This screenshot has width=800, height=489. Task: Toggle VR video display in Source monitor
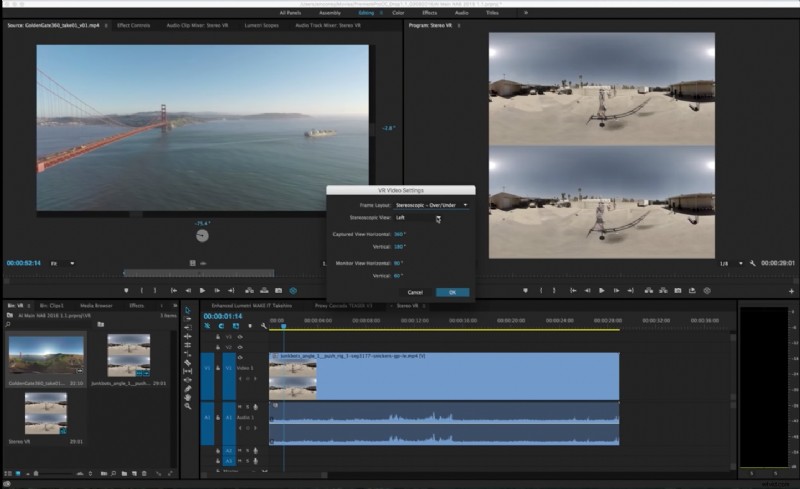(293, 290)
